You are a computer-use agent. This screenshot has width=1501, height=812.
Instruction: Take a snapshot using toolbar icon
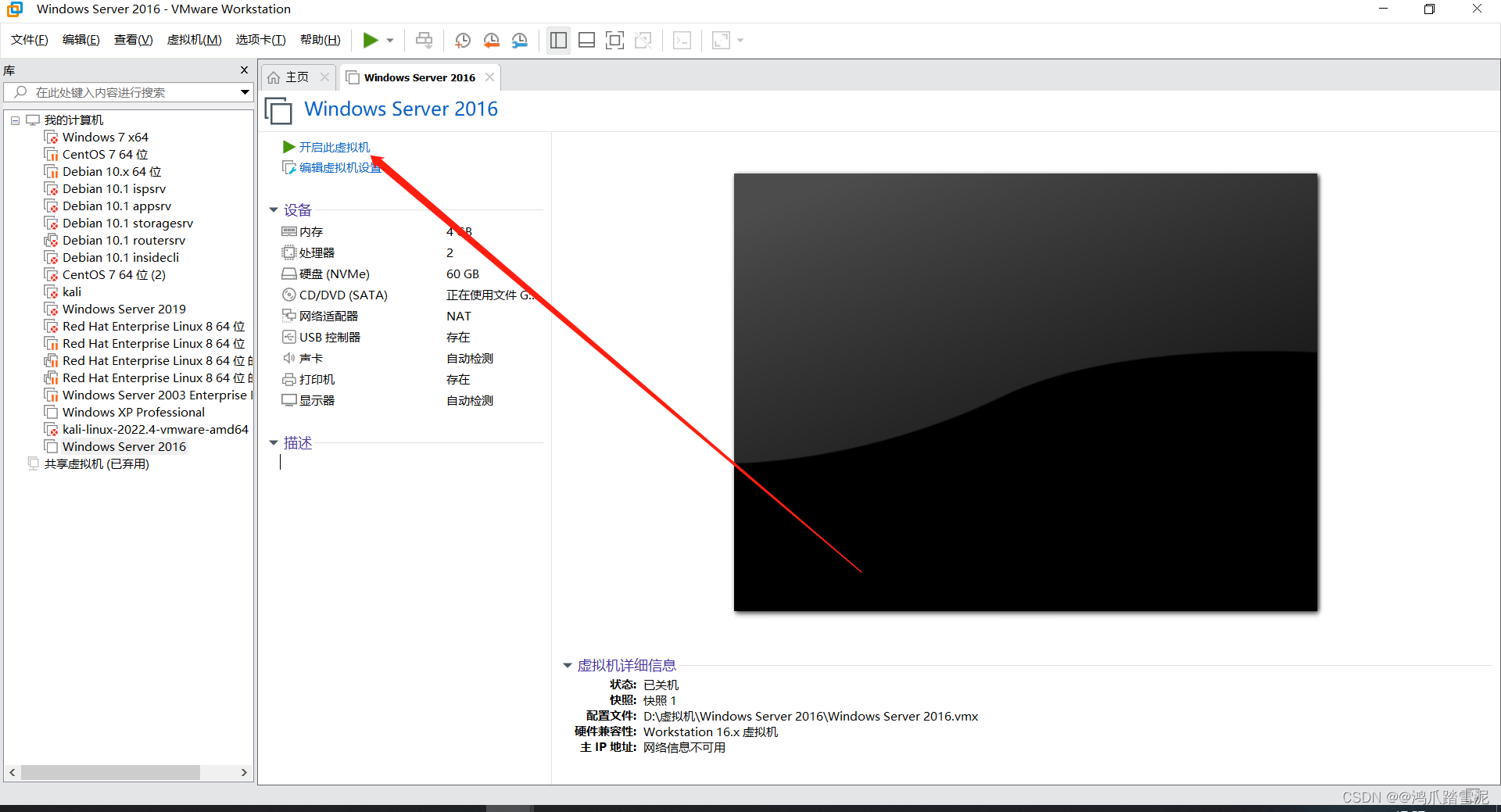(463, 40)
